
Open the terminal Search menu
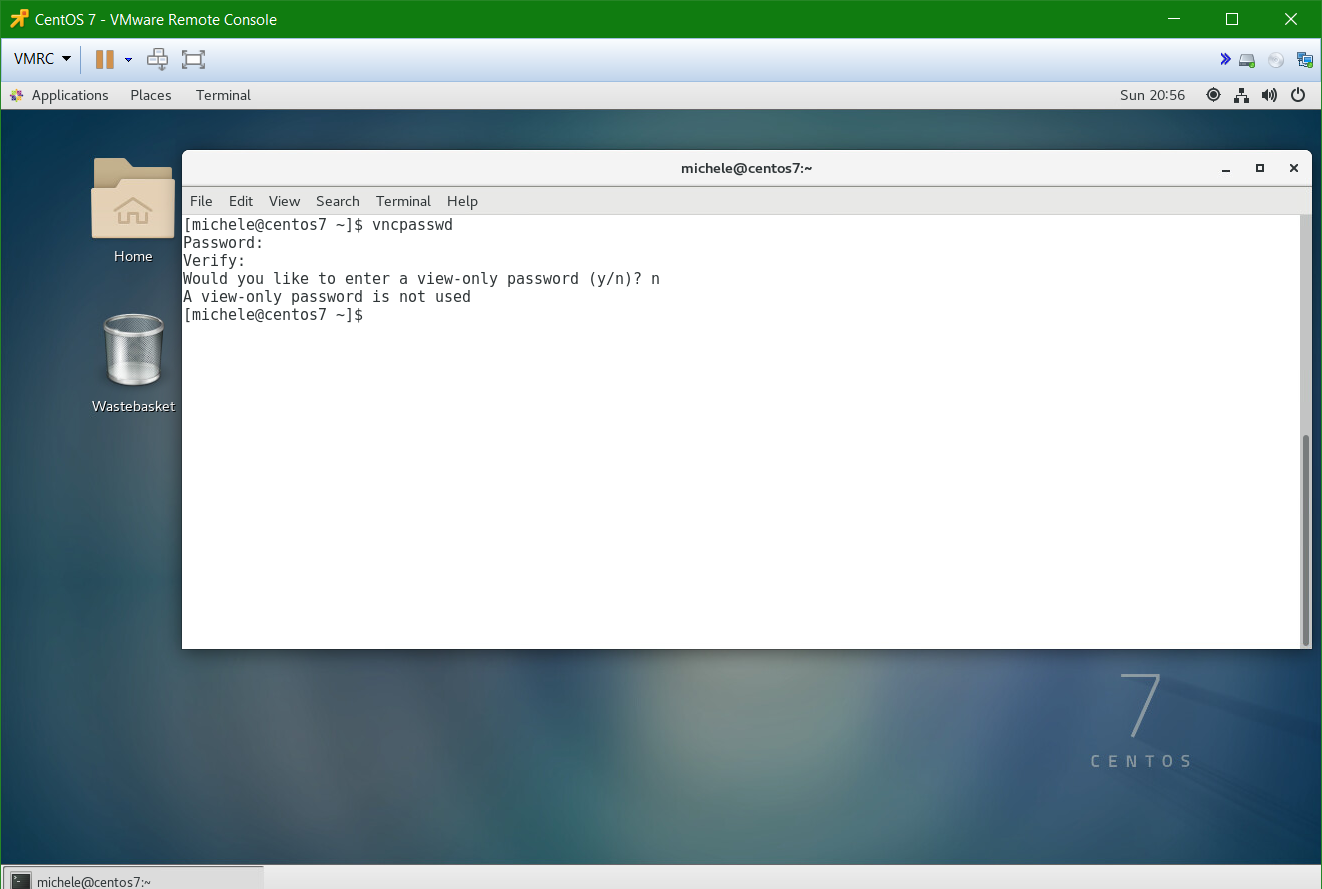(338, 201)
